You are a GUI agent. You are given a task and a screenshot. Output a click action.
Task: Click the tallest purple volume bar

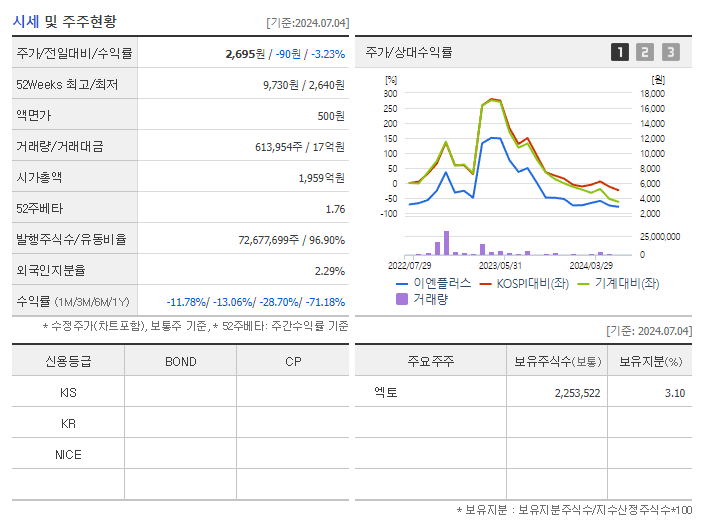coord(446,243)
